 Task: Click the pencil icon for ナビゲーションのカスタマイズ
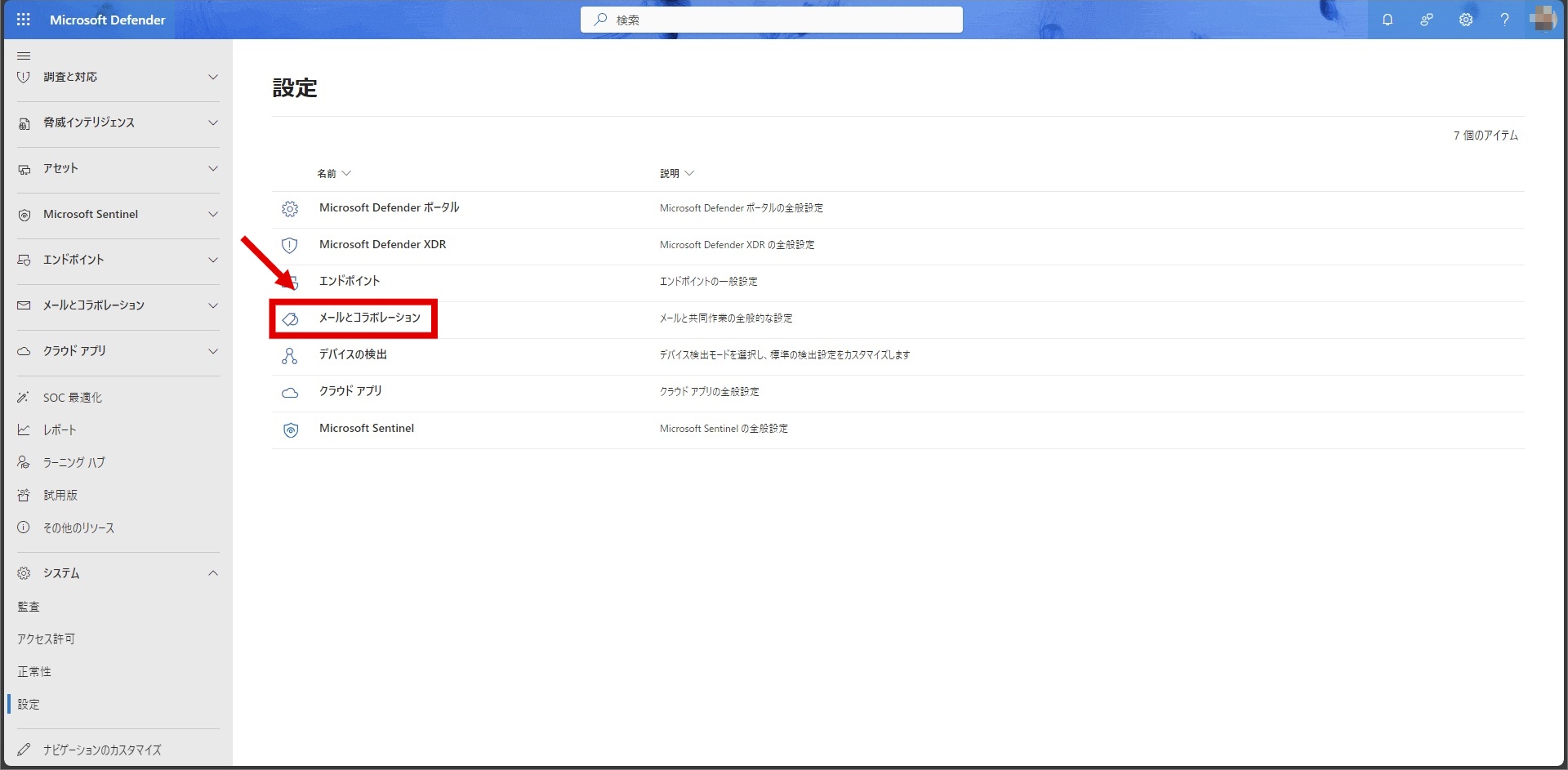click(24, 750)
